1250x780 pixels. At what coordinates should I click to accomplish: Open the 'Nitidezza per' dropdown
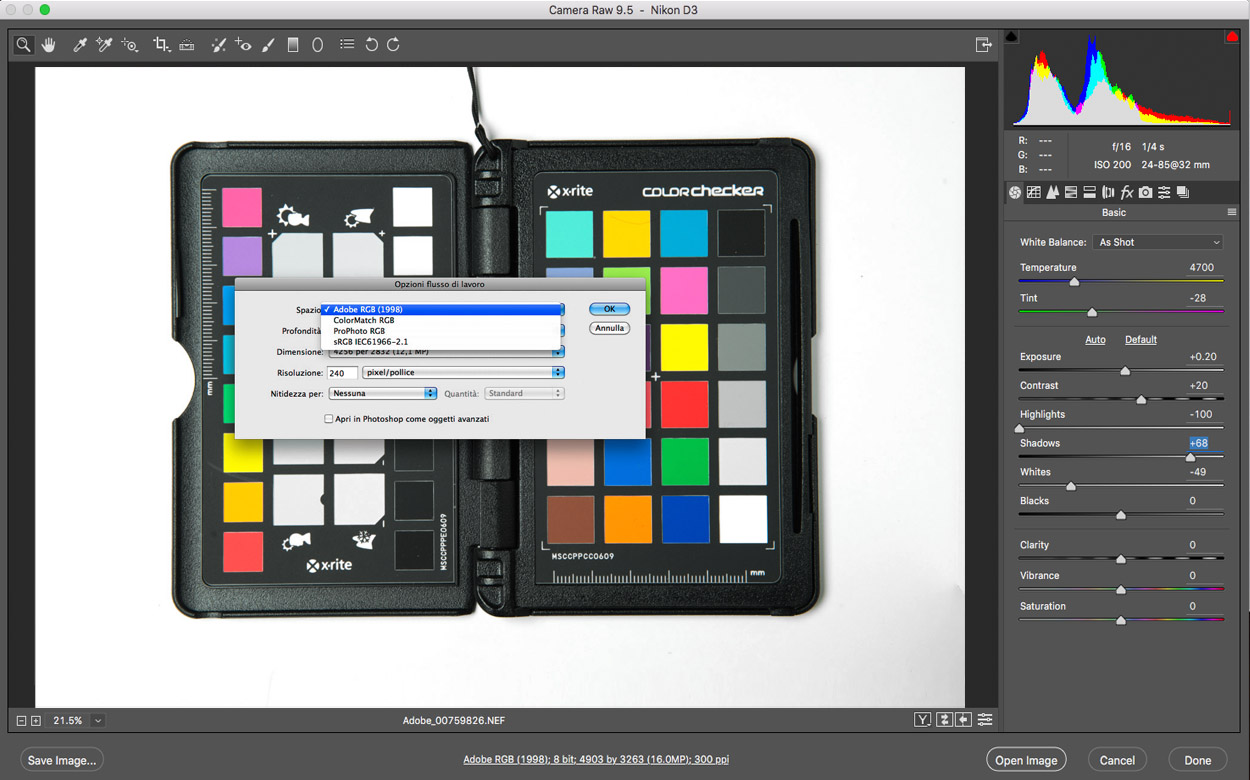(x=383, y=393)
